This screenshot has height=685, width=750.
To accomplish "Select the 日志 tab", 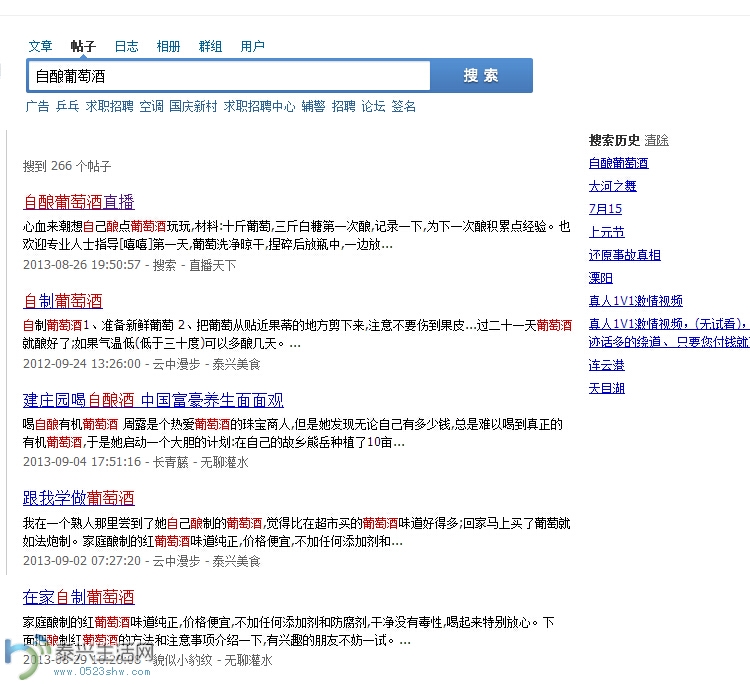I will point(126,46).
